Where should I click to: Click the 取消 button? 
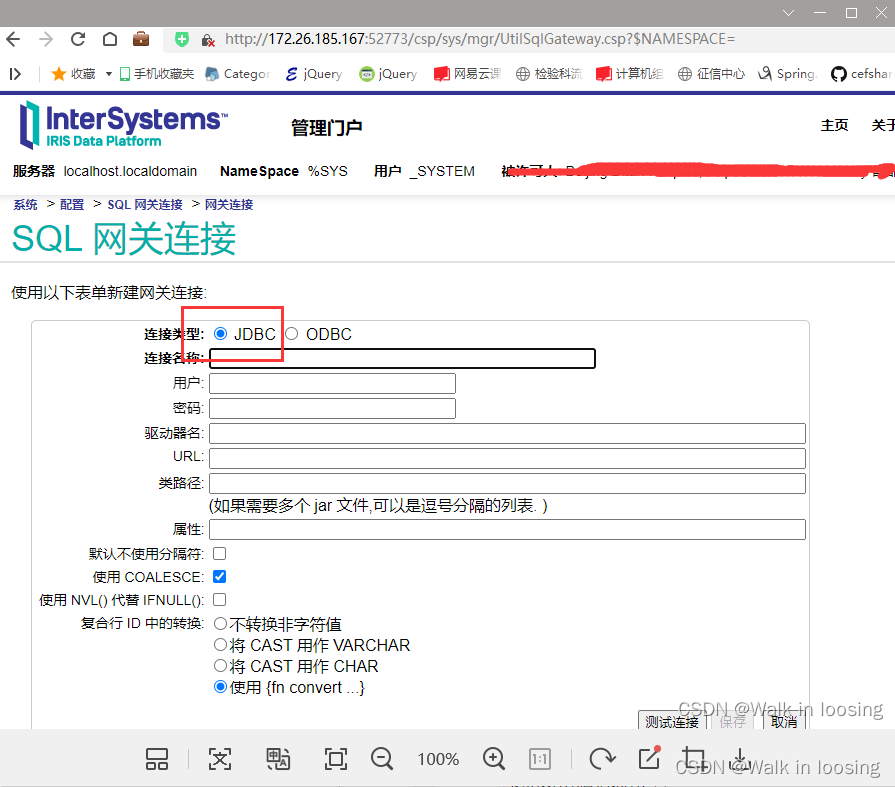coord(783,721)
